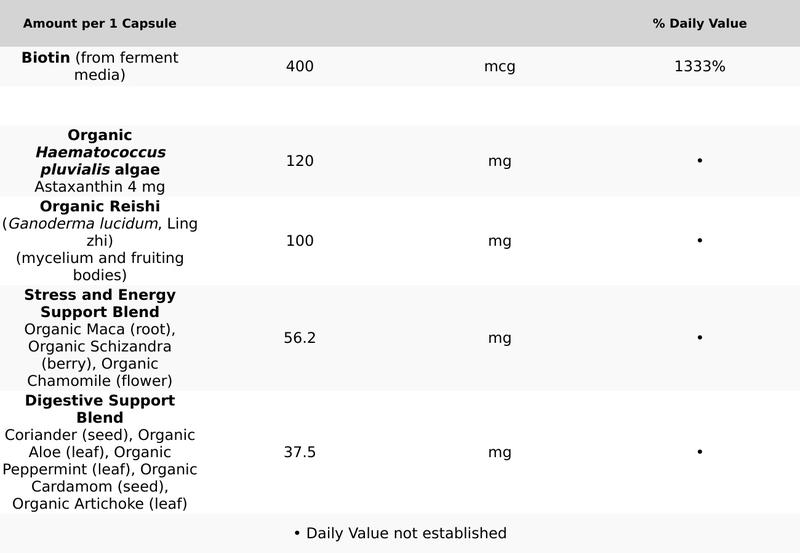
Task: Click the Astaxanthin 4 mg text
Action: coord(100,186)
